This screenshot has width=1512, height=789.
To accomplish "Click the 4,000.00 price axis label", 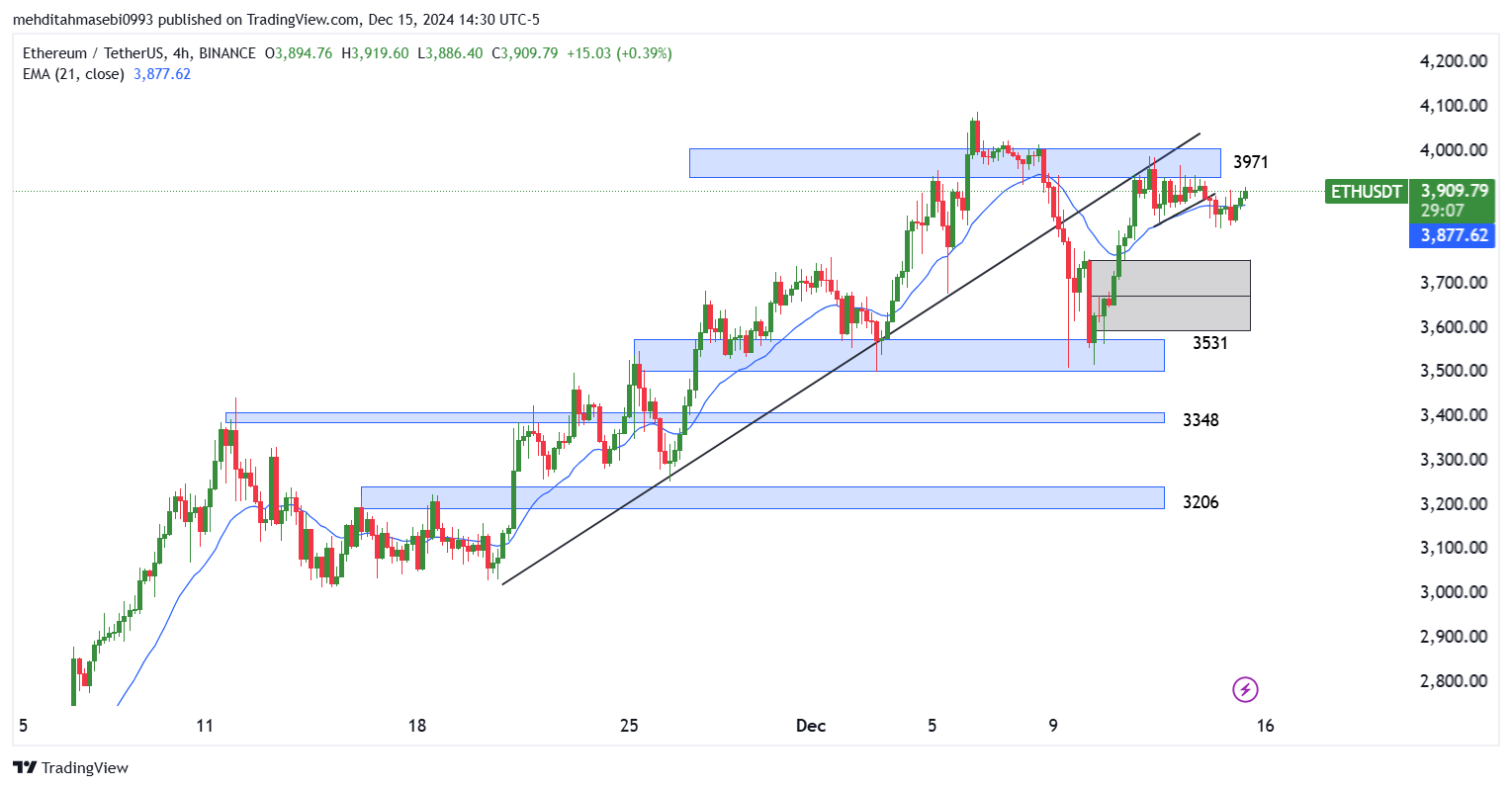I will tap(1454, 150).
